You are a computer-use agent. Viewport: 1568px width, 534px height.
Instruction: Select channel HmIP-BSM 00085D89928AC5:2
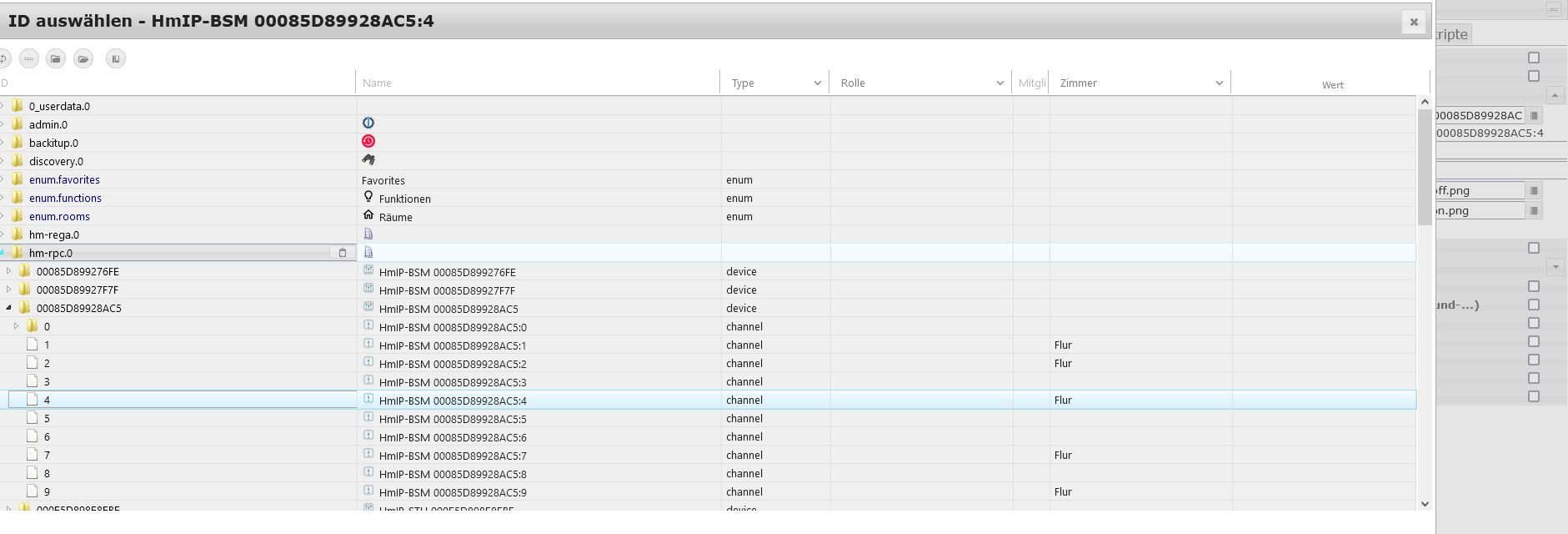tap(708, 363)
